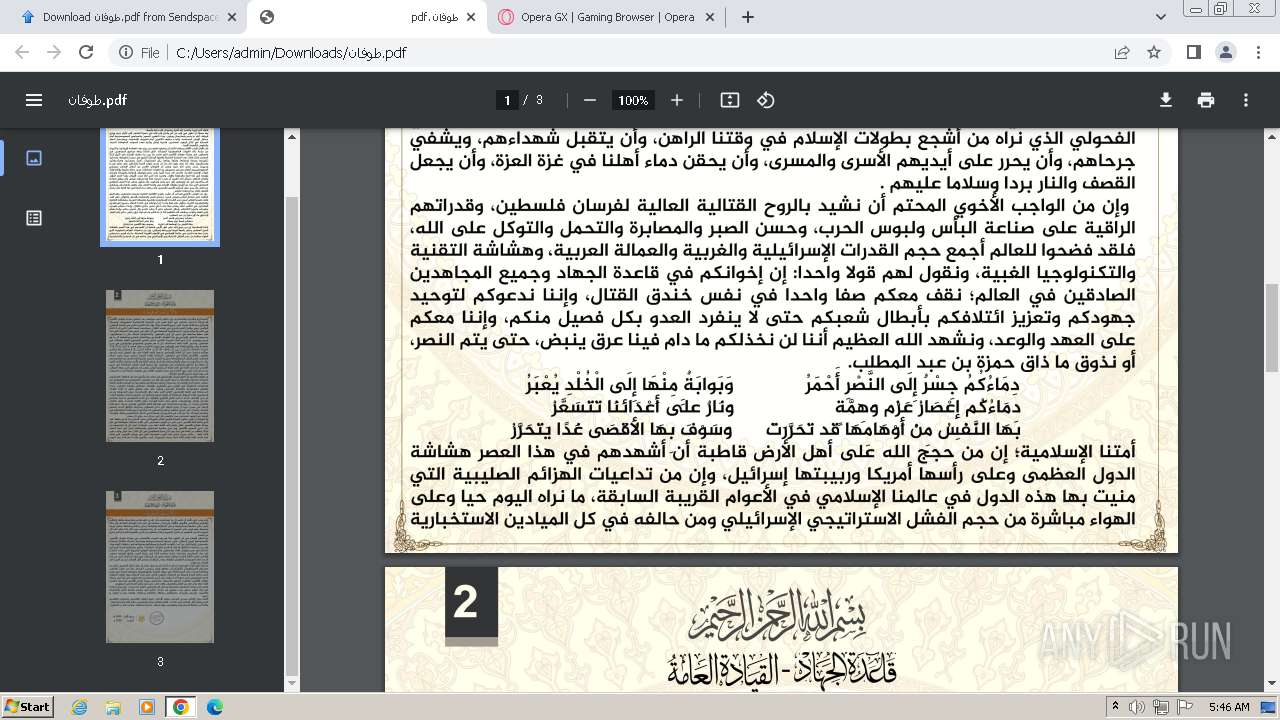This screenshot has height=720, width=1280.
Task: Click the Fit to page icon
Action: [x=730, y=100]
